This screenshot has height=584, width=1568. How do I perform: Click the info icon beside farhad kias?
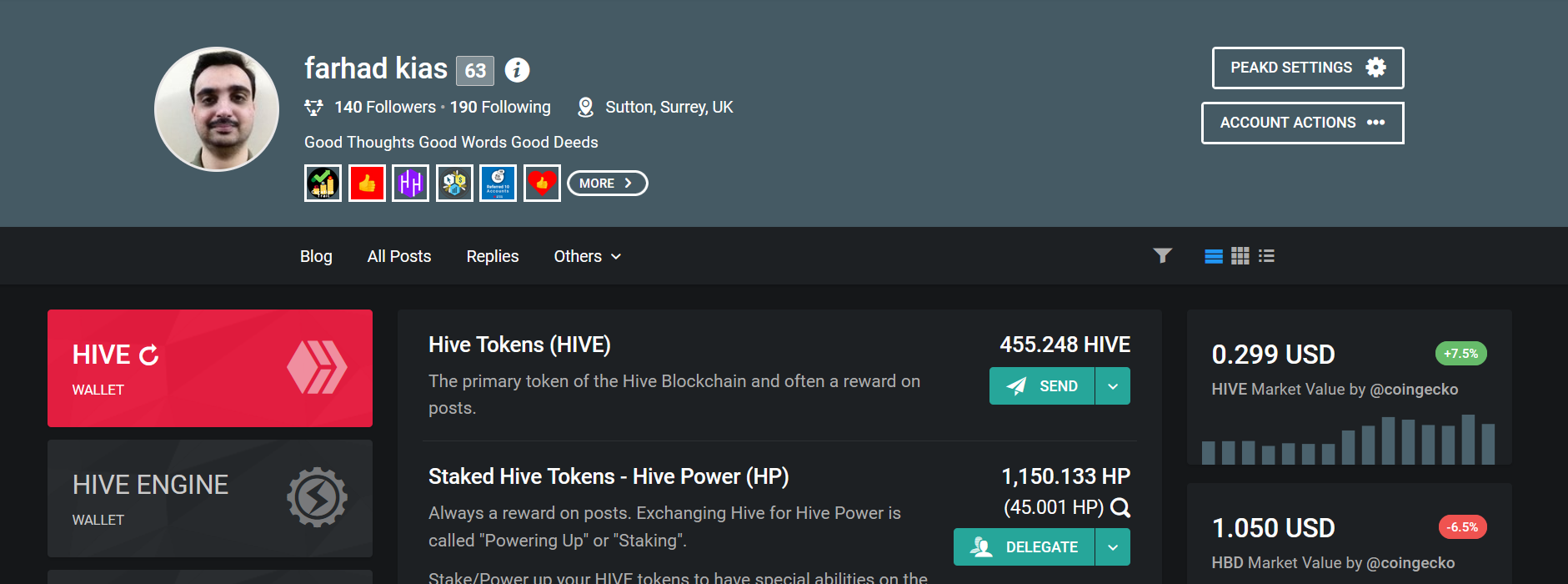(517, 70)
